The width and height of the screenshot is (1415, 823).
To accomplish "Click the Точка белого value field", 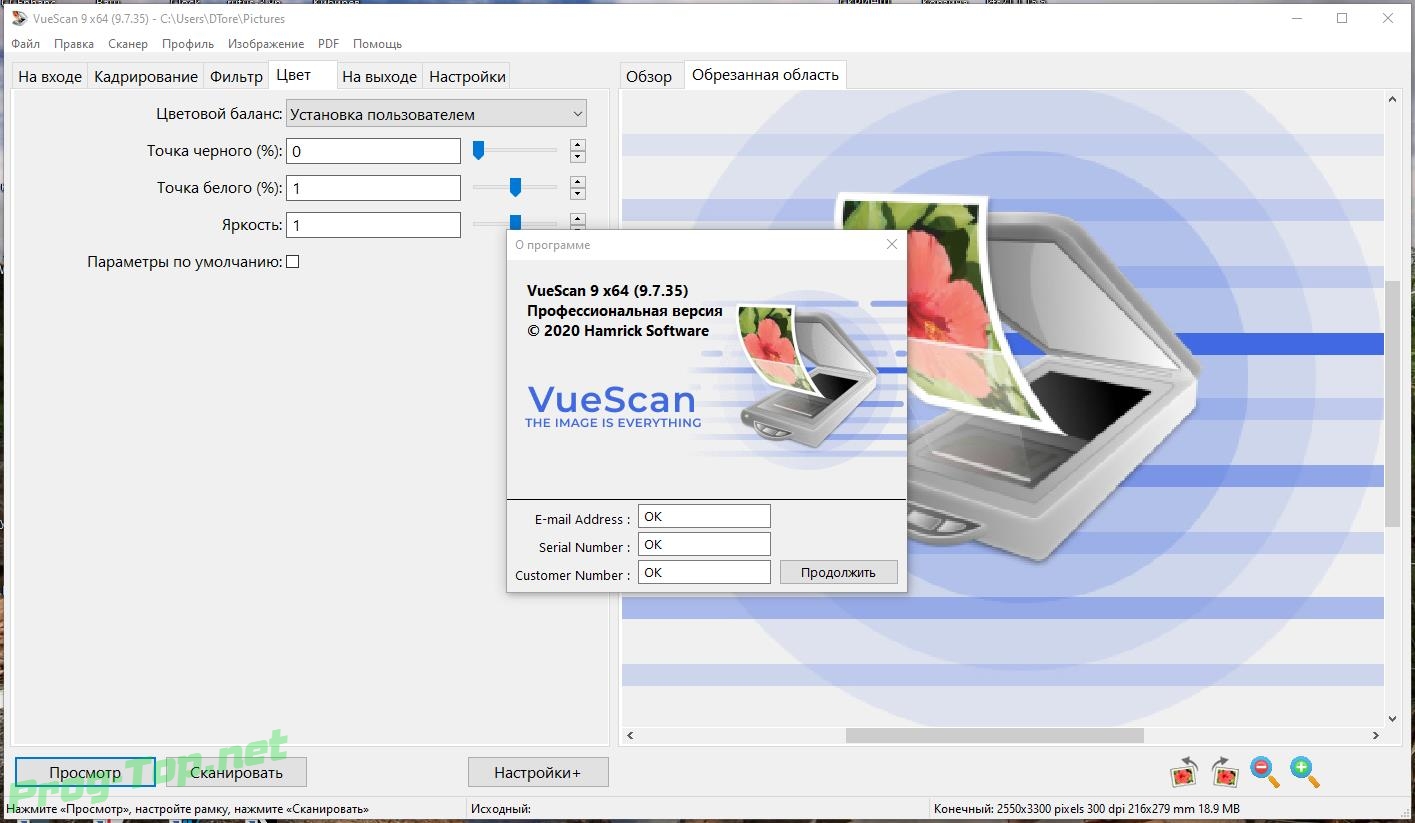I will pos(373,188).
